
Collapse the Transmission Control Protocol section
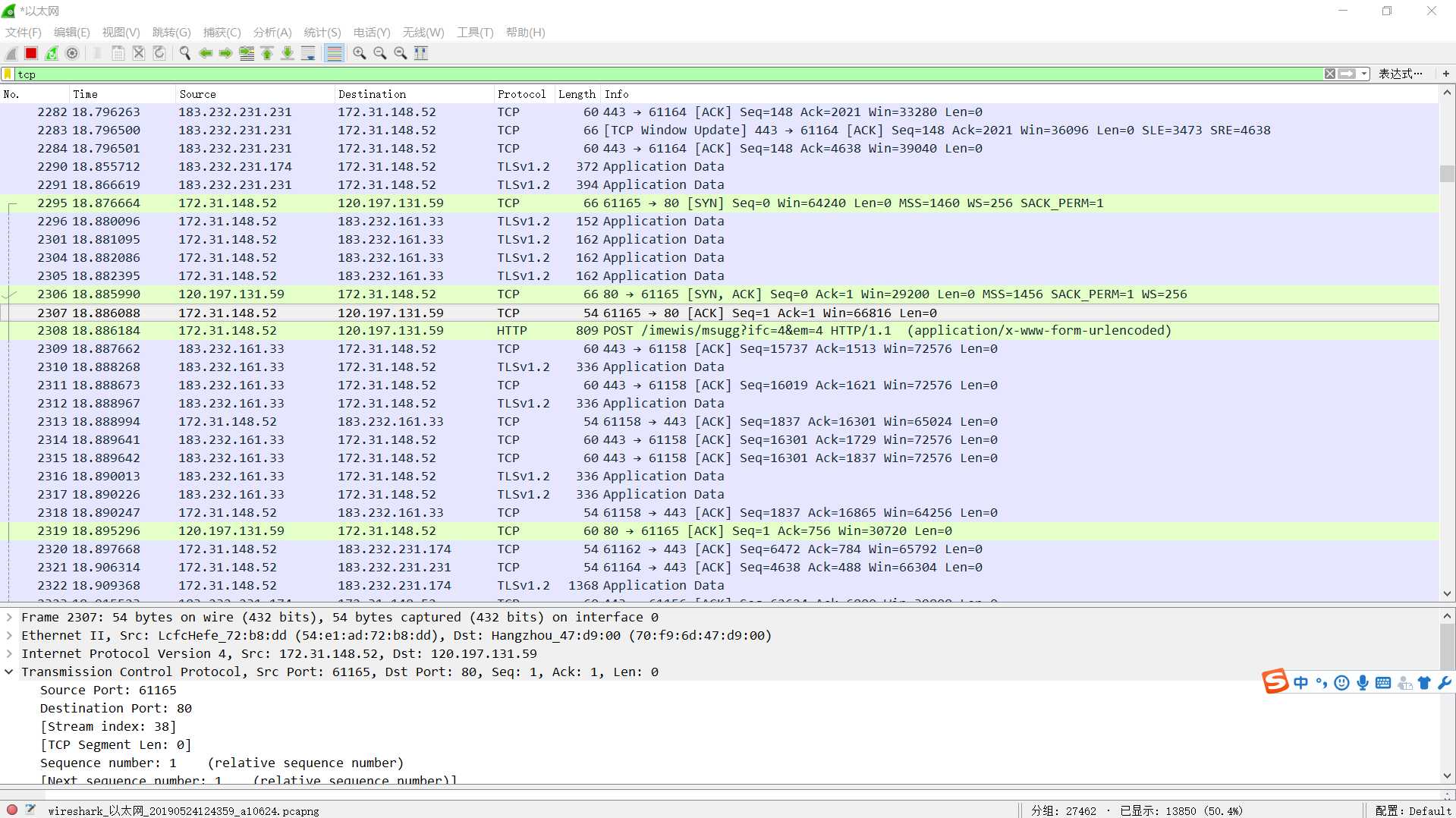tap(9, 672)
